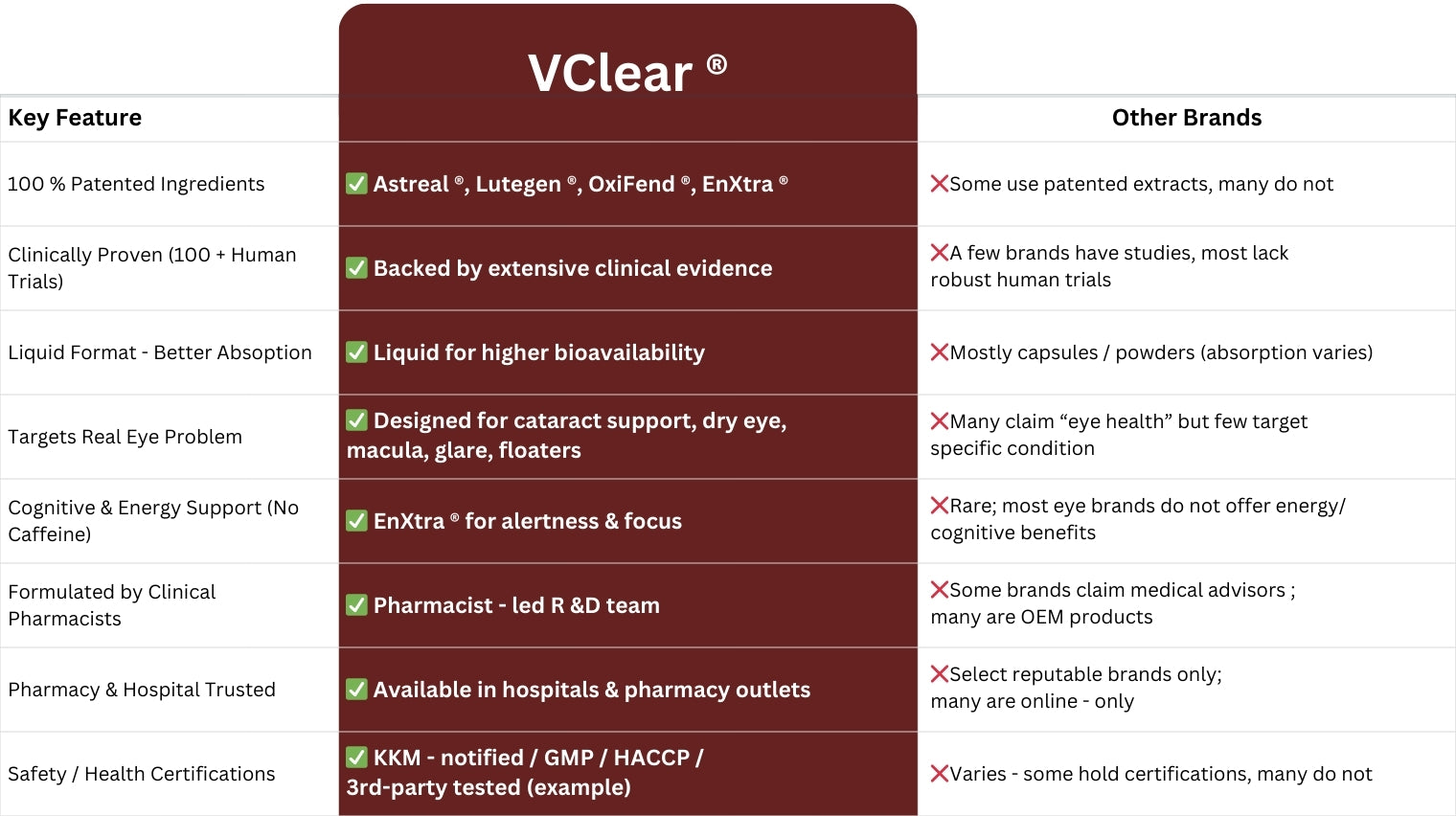
Task: Click the red X next to Select reputable brands
Action: tap(939, 674)
